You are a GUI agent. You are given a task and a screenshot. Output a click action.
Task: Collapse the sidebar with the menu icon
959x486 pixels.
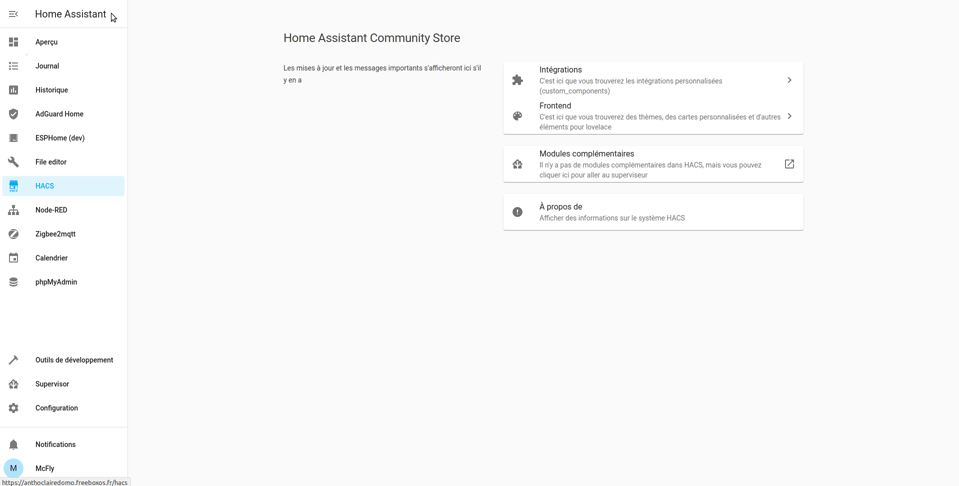pos(13,14)
